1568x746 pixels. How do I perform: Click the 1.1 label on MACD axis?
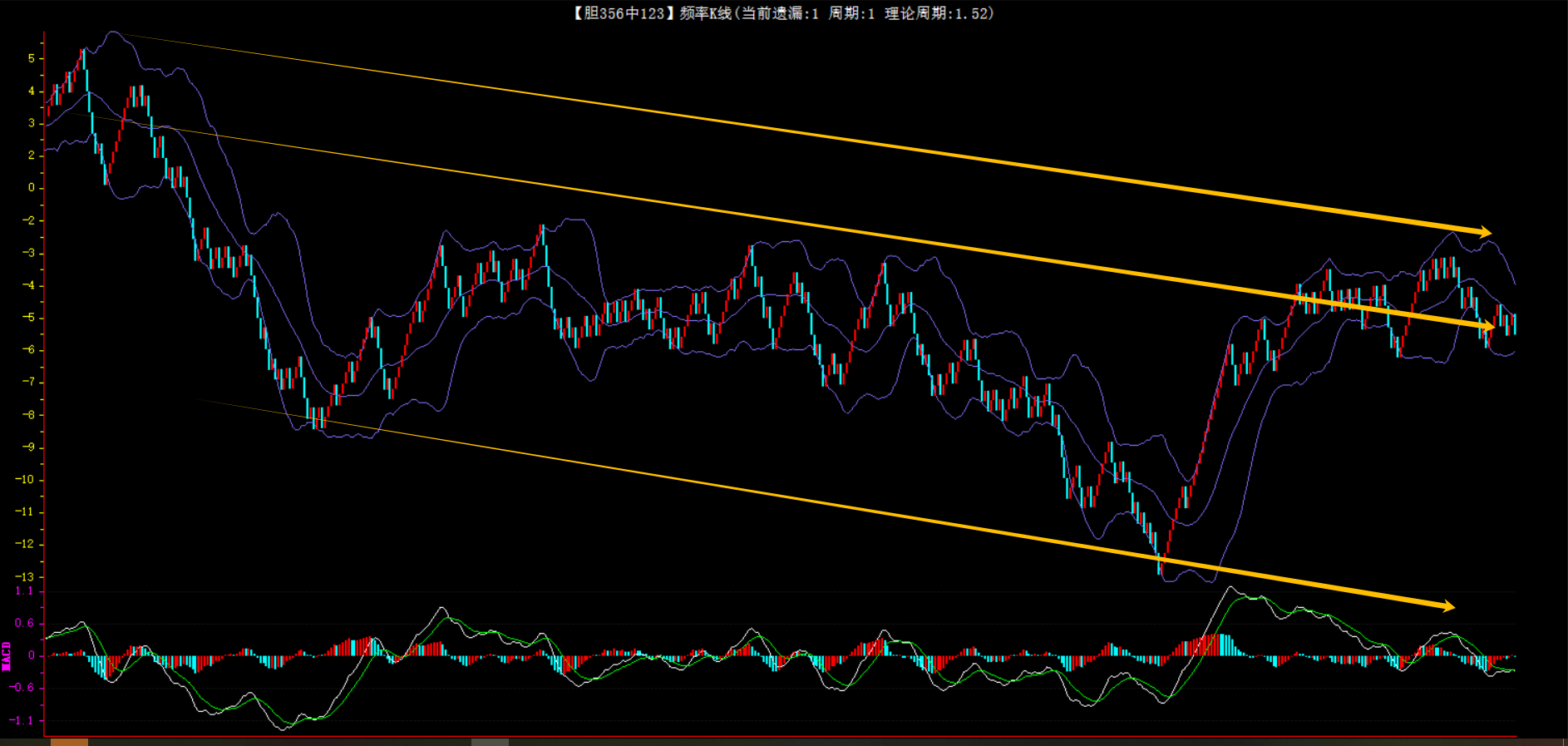tap(24, 591)
